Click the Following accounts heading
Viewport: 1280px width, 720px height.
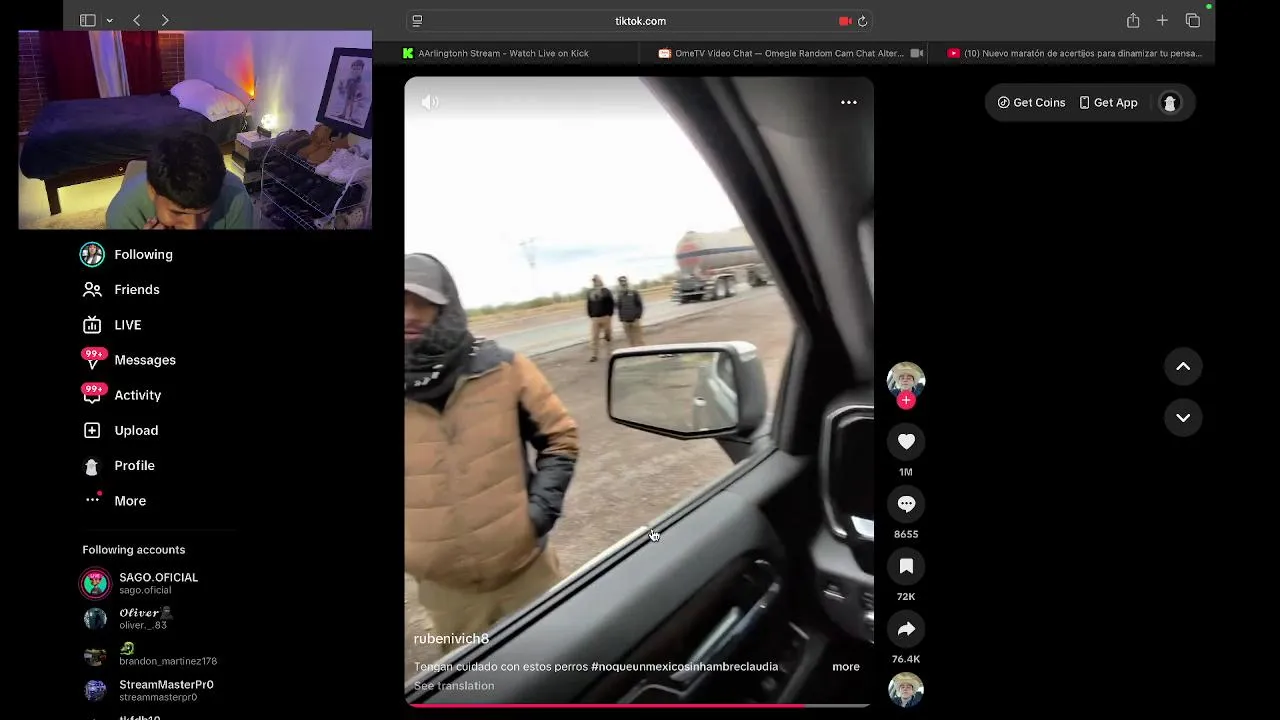click(133, 550)
